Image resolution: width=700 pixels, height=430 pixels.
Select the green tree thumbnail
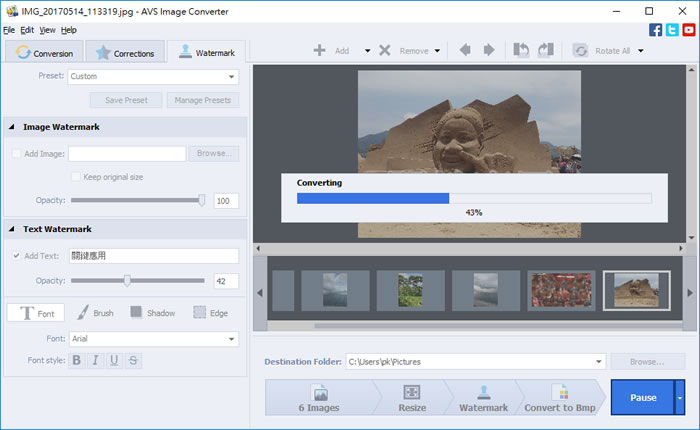click(410, 290)
